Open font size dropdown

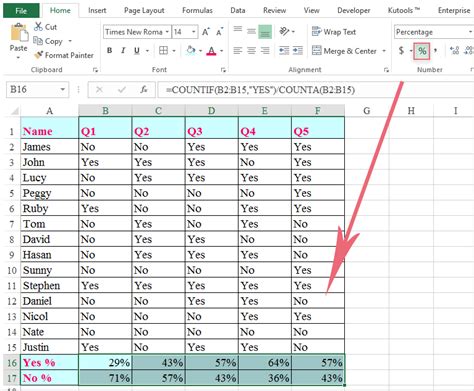[x=193, y=32]
